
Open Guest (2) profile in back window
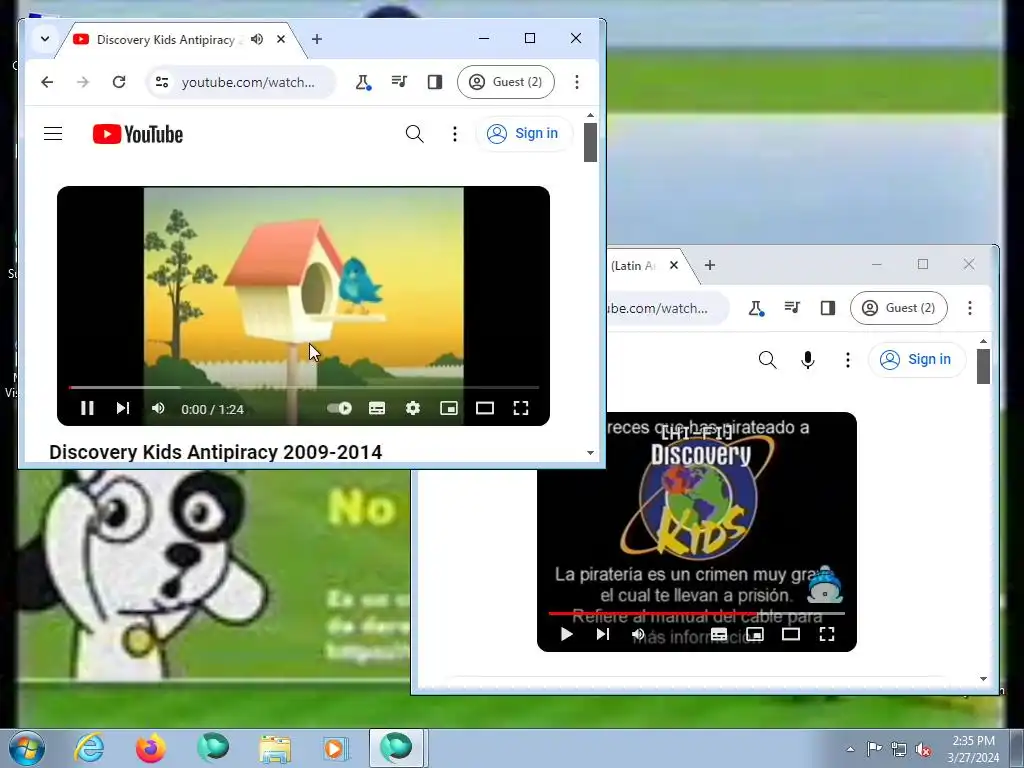(899, 308)
